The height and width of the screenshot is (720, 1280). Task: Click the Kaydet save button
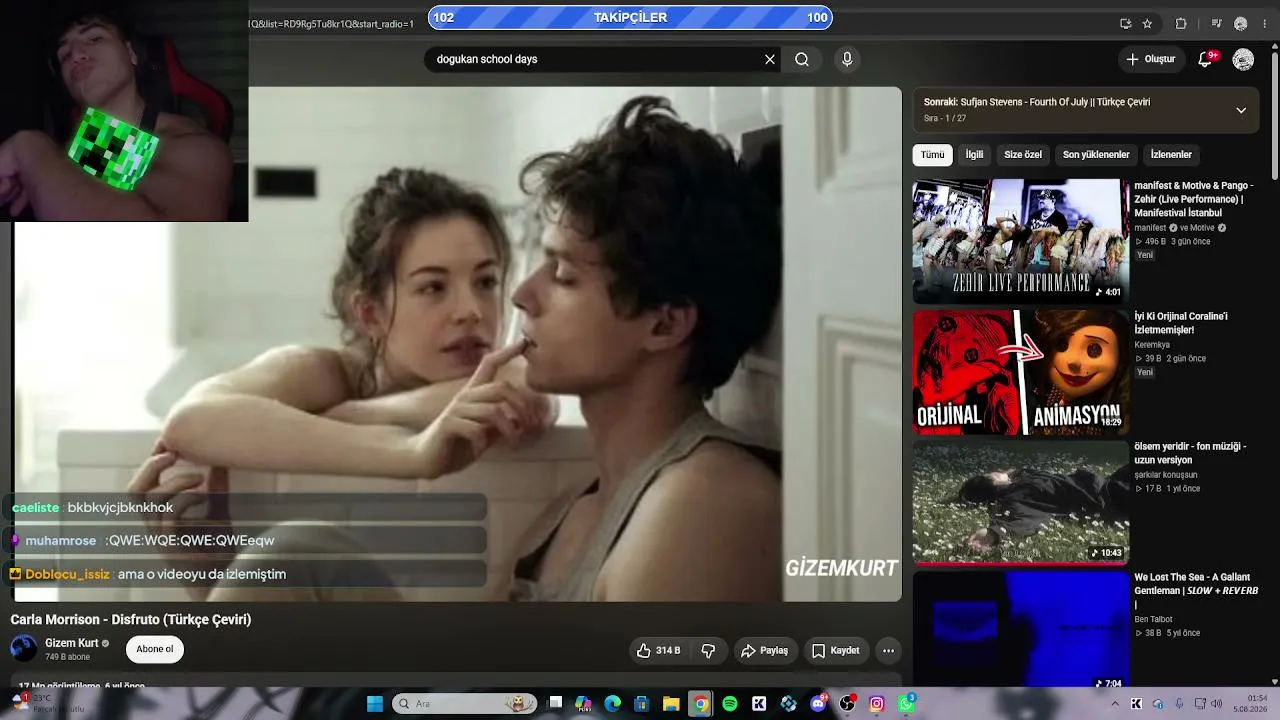coord(836,651)
